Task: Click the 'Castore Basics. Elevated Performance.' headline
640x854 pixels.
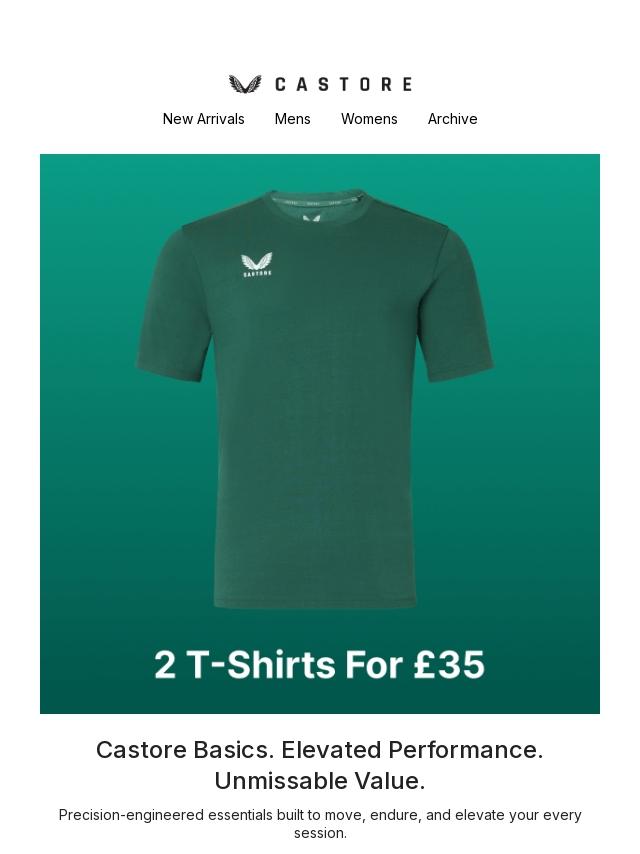Action: click(x=320, y=750)
